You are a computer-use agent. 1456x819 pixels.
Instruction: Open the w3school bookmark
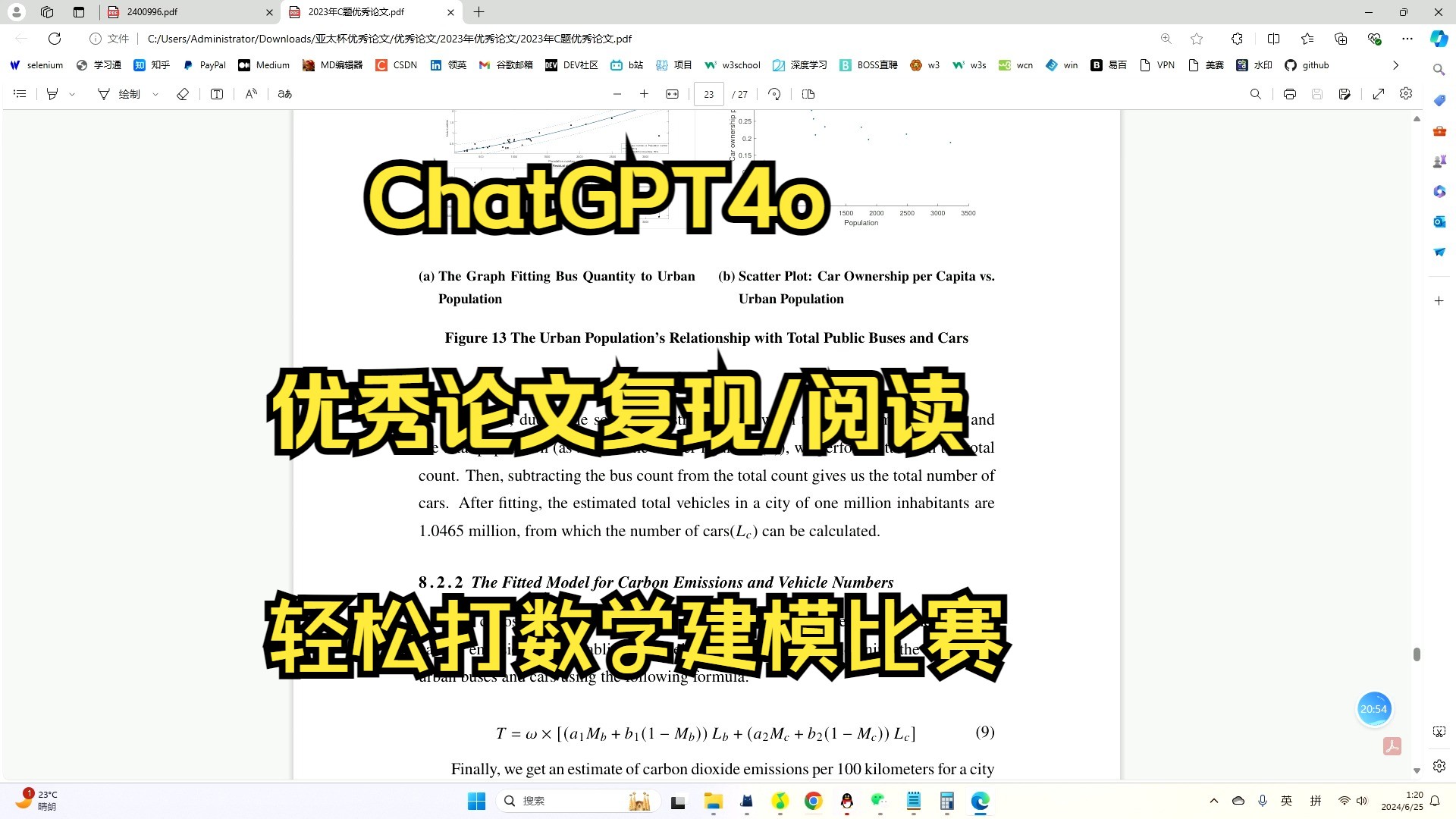[732, 65]
